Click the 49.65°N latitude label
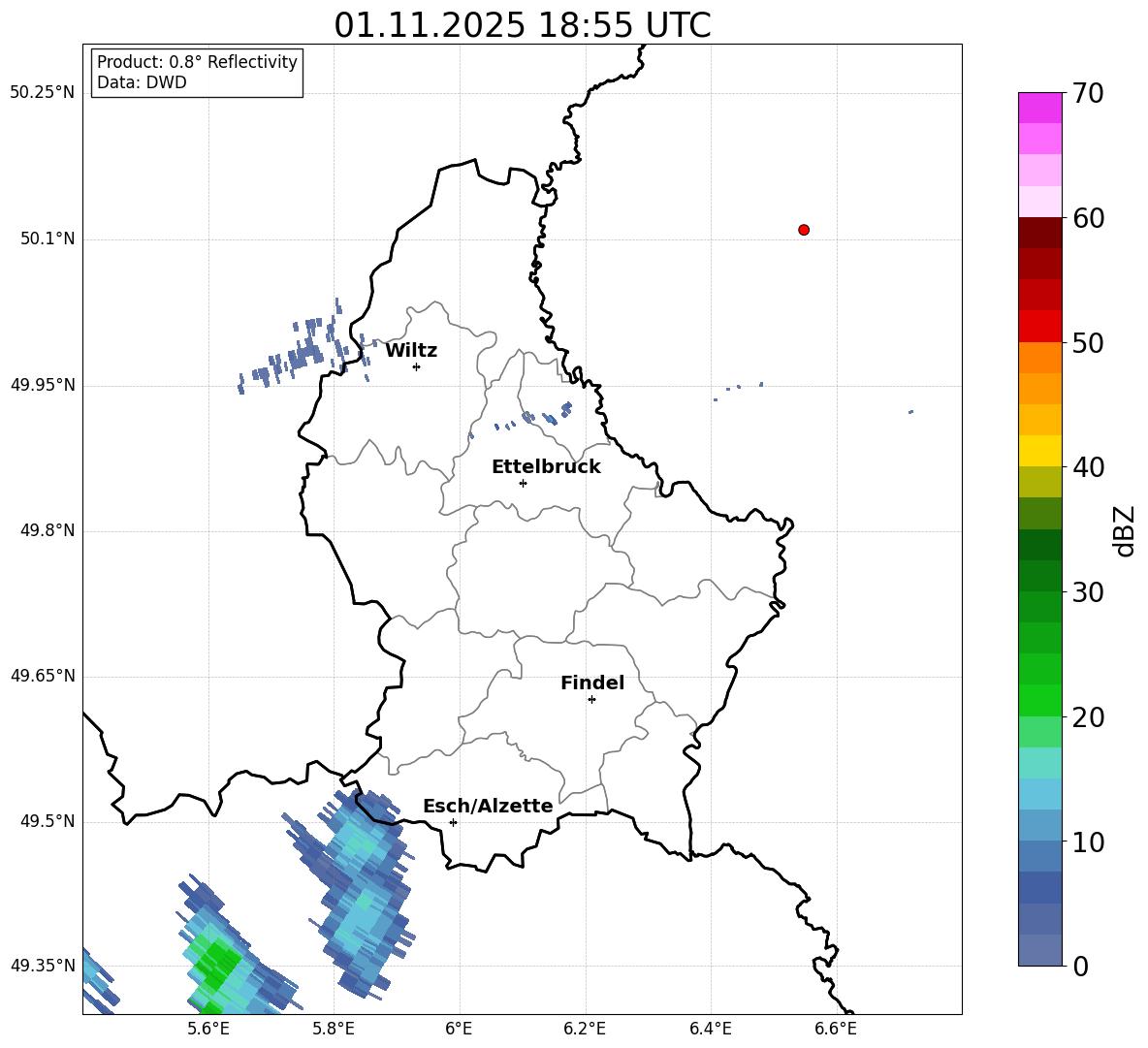 coord(43,676)
